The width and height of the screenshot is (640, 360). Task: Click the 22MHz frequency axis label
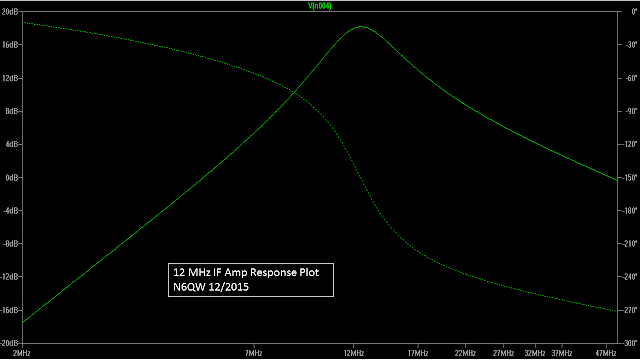(x=465, y=353)
